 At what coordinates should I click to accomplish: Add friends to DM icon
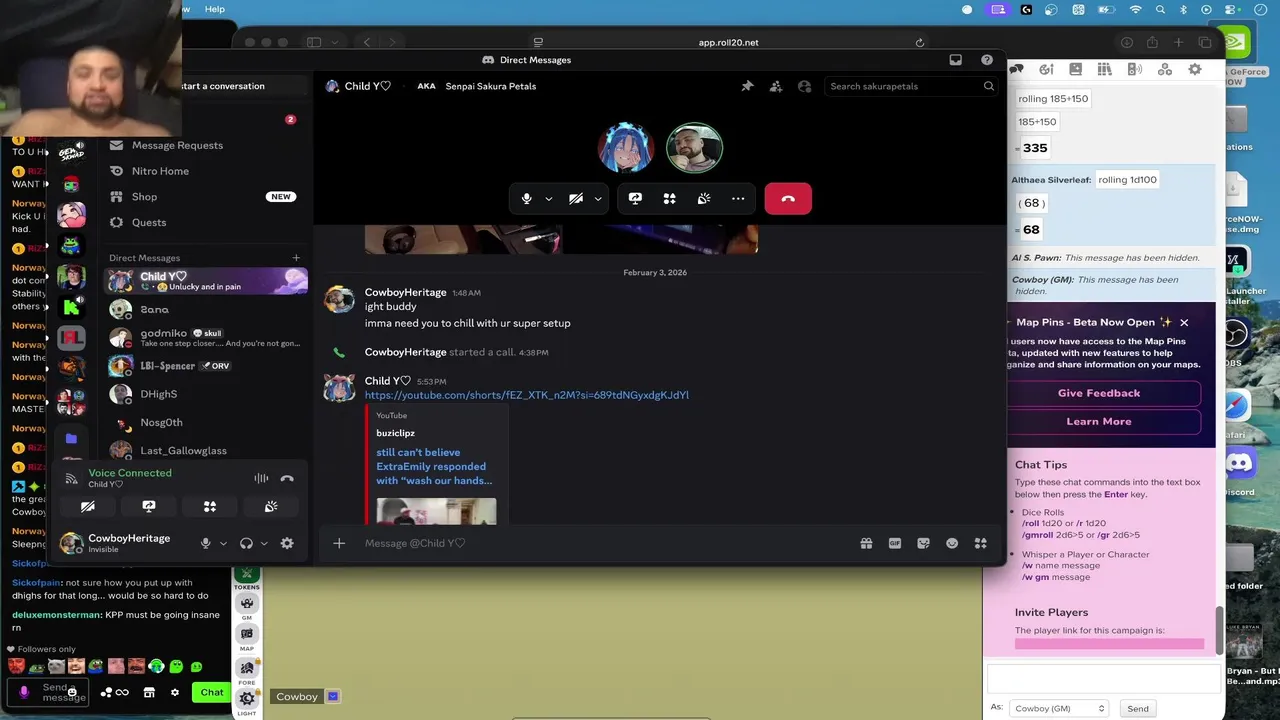(x=776, y=86)
